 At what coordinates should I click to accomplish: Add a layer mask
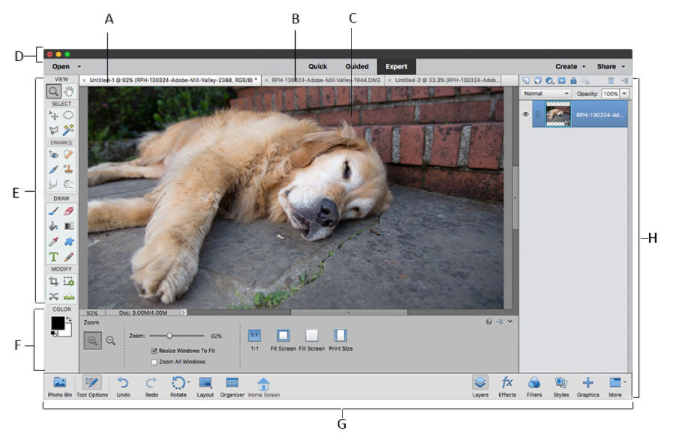click(562, 80)
